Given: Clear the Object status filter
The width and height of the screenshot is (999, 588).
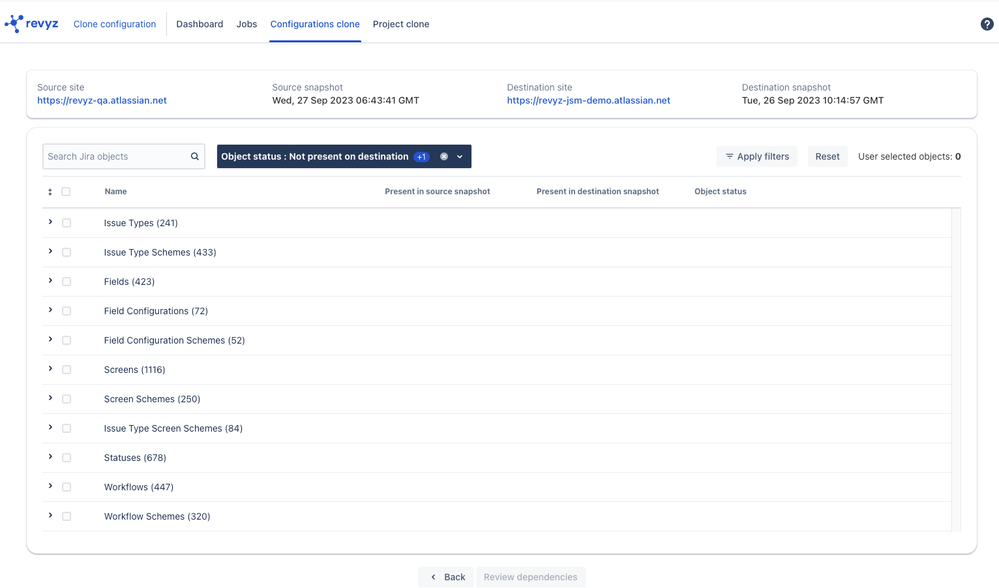Looking at the screenshot, I should [x=443, y=156].
